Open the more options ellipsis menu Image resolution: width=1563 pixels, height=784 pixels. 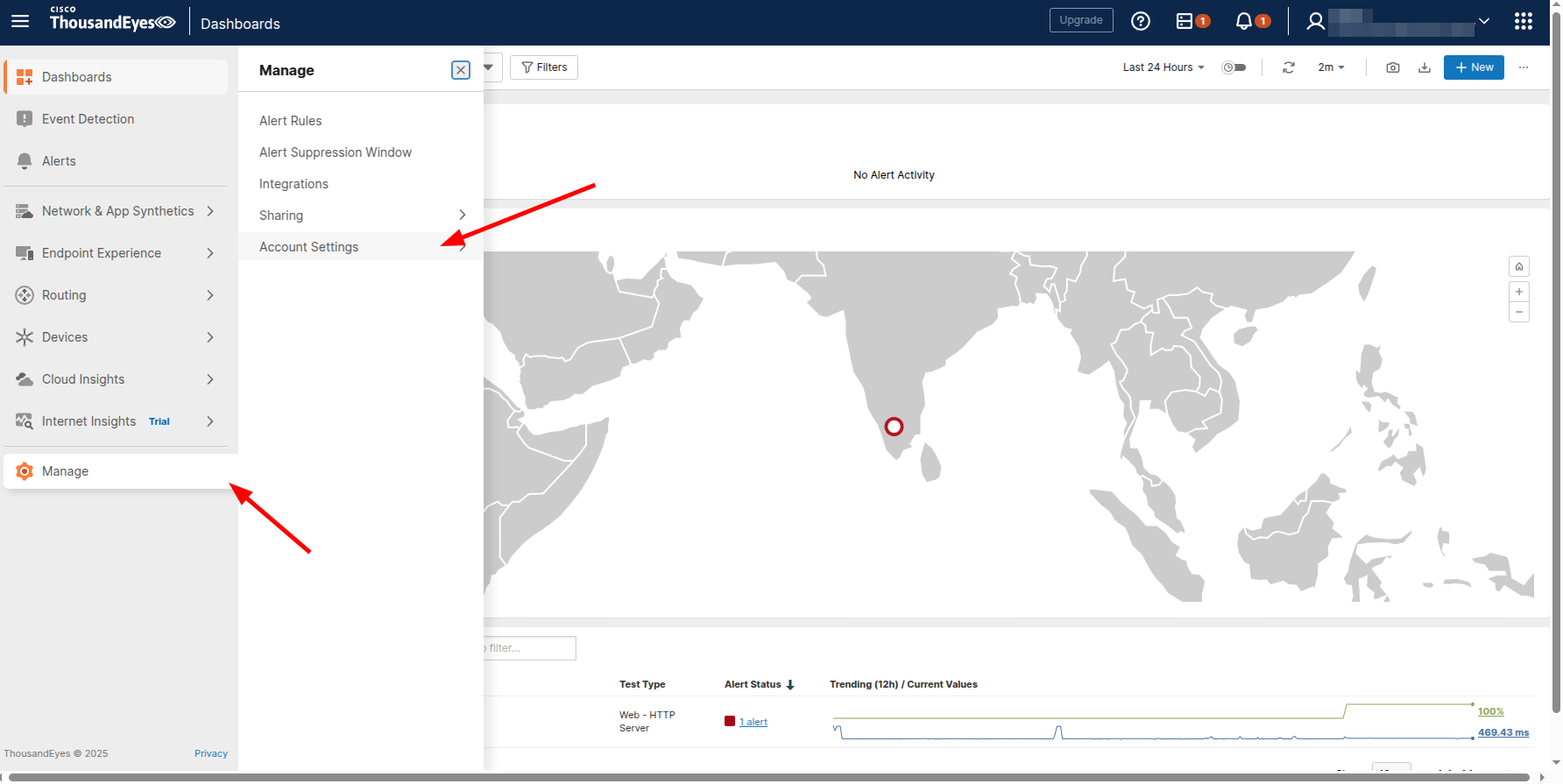point(1524,67)
